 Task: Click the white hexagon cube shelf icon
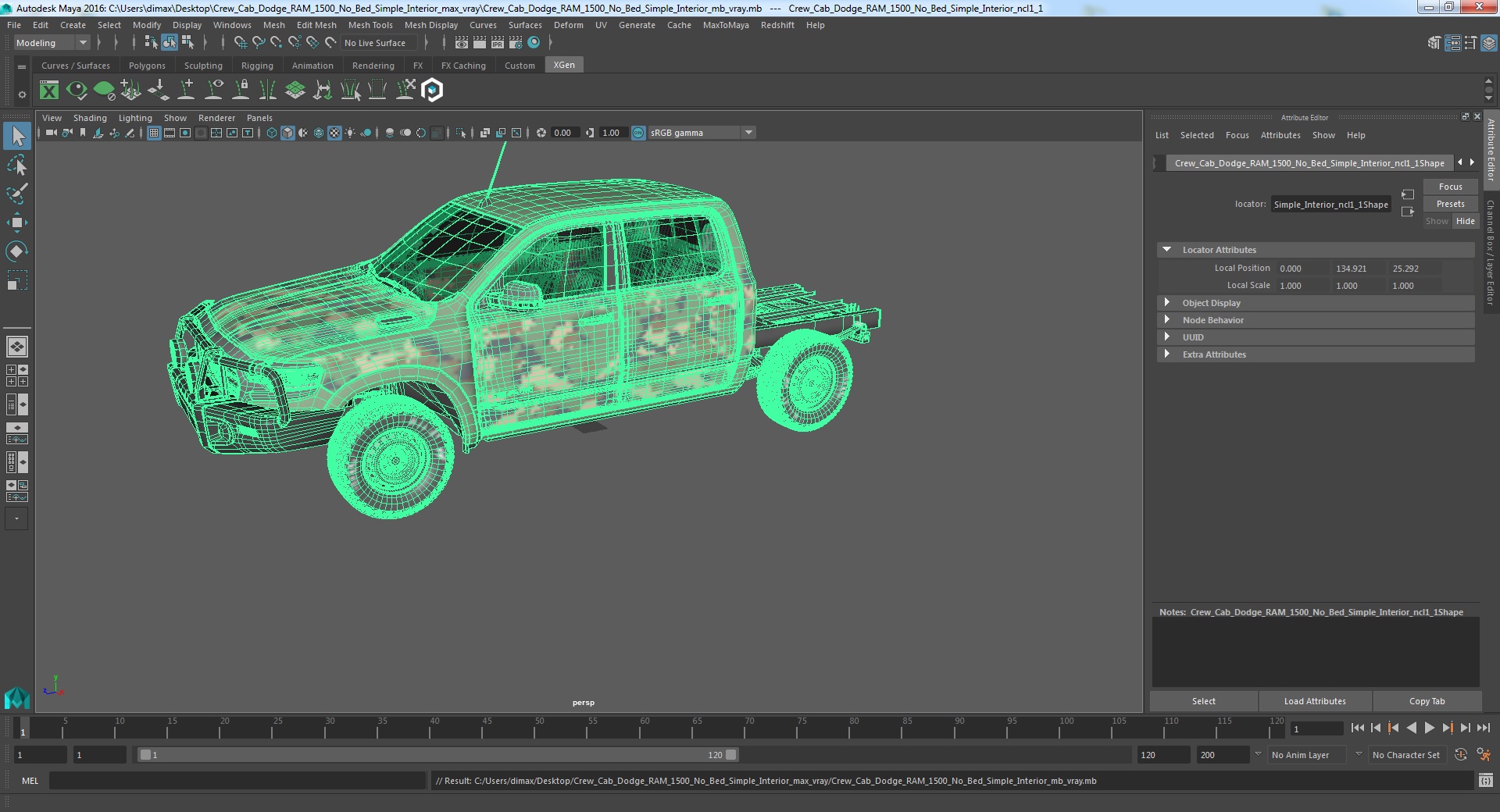click(432, 91)
